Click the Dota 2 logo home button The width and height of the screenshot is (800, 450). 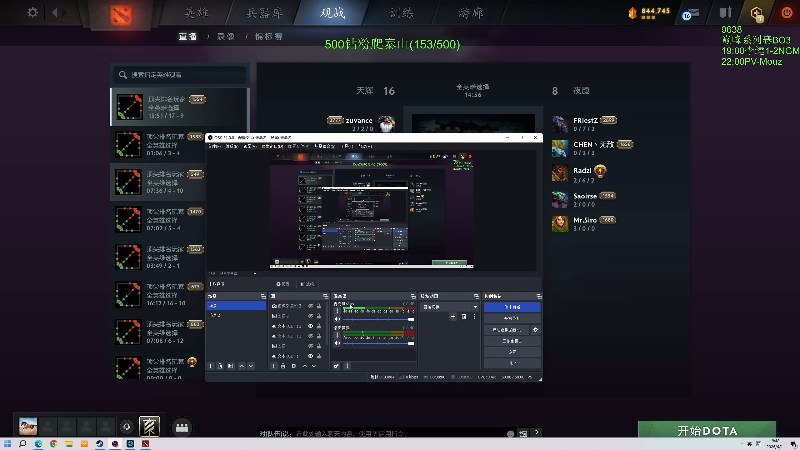[121, 14]
